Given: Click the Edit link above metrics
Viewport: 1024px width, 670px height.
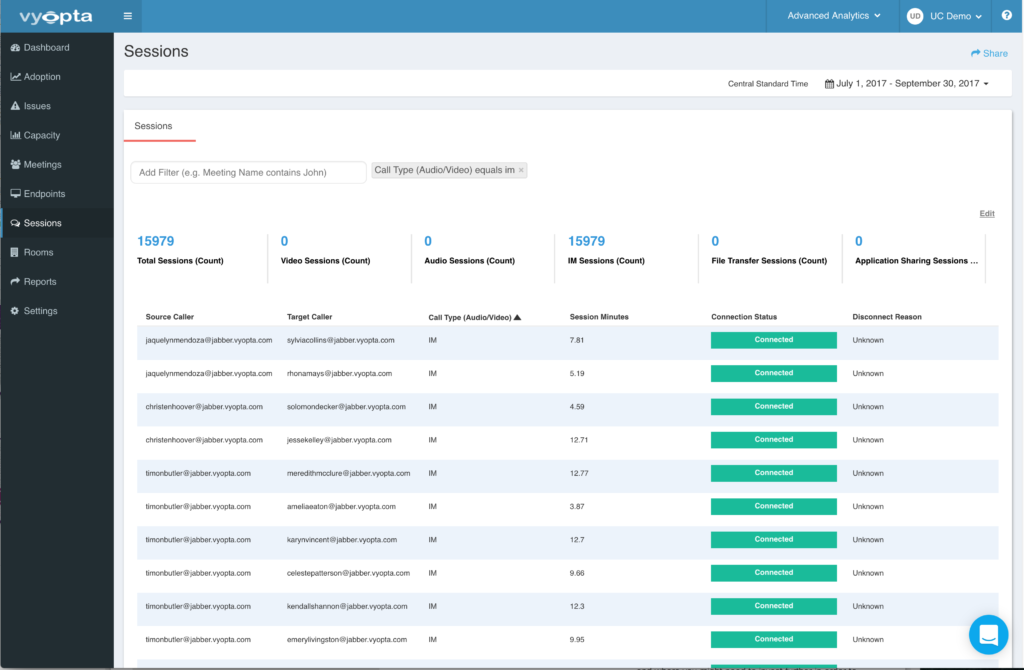Looking at the screenshot, I should (x=987, y=214).
